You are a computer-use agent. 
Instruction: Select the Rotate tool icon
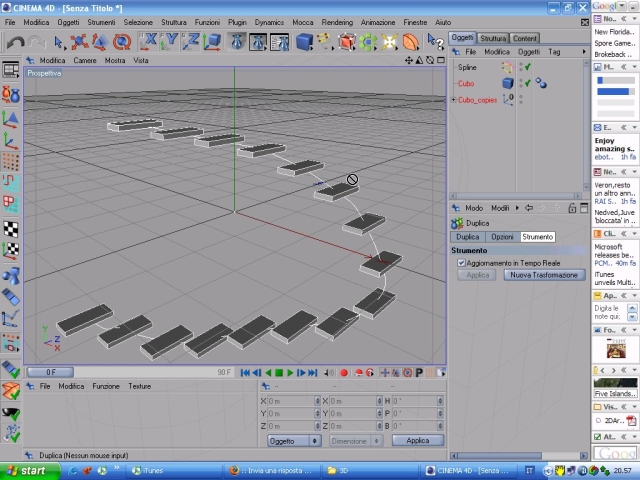pyautogui.click(x=122, y=42)
